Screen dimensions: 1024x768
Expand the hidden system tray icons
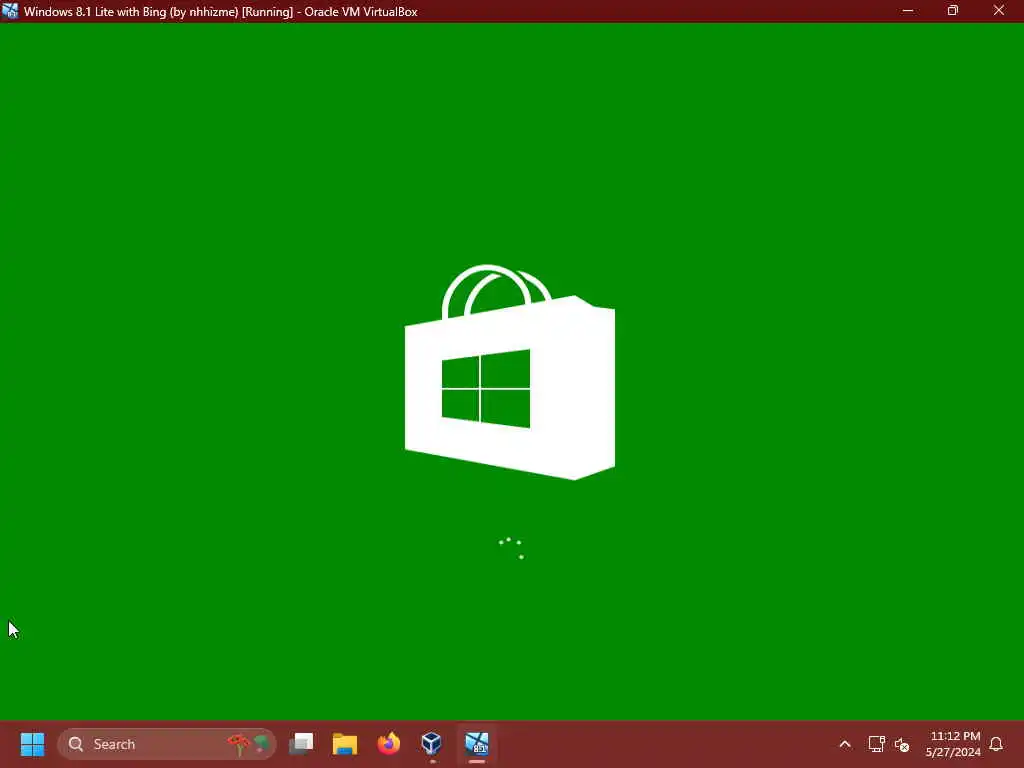pos(844,744)
